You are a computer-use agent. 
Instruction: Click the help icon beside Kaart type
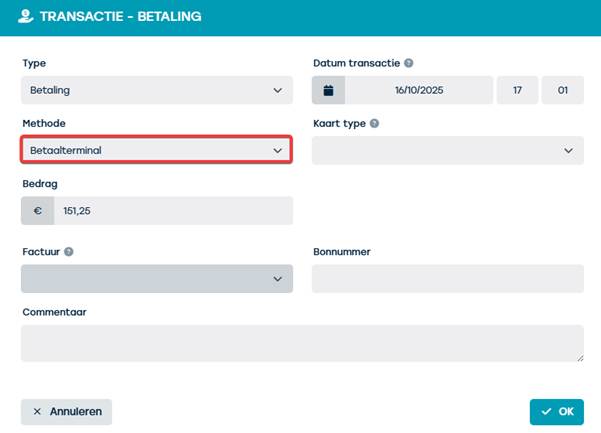click(374, 124)
